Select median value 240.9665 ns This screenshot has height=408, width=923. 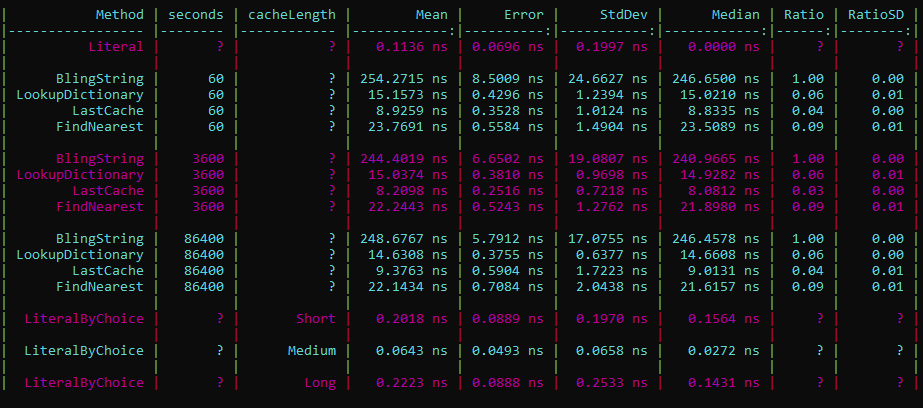tap(716, 158)
